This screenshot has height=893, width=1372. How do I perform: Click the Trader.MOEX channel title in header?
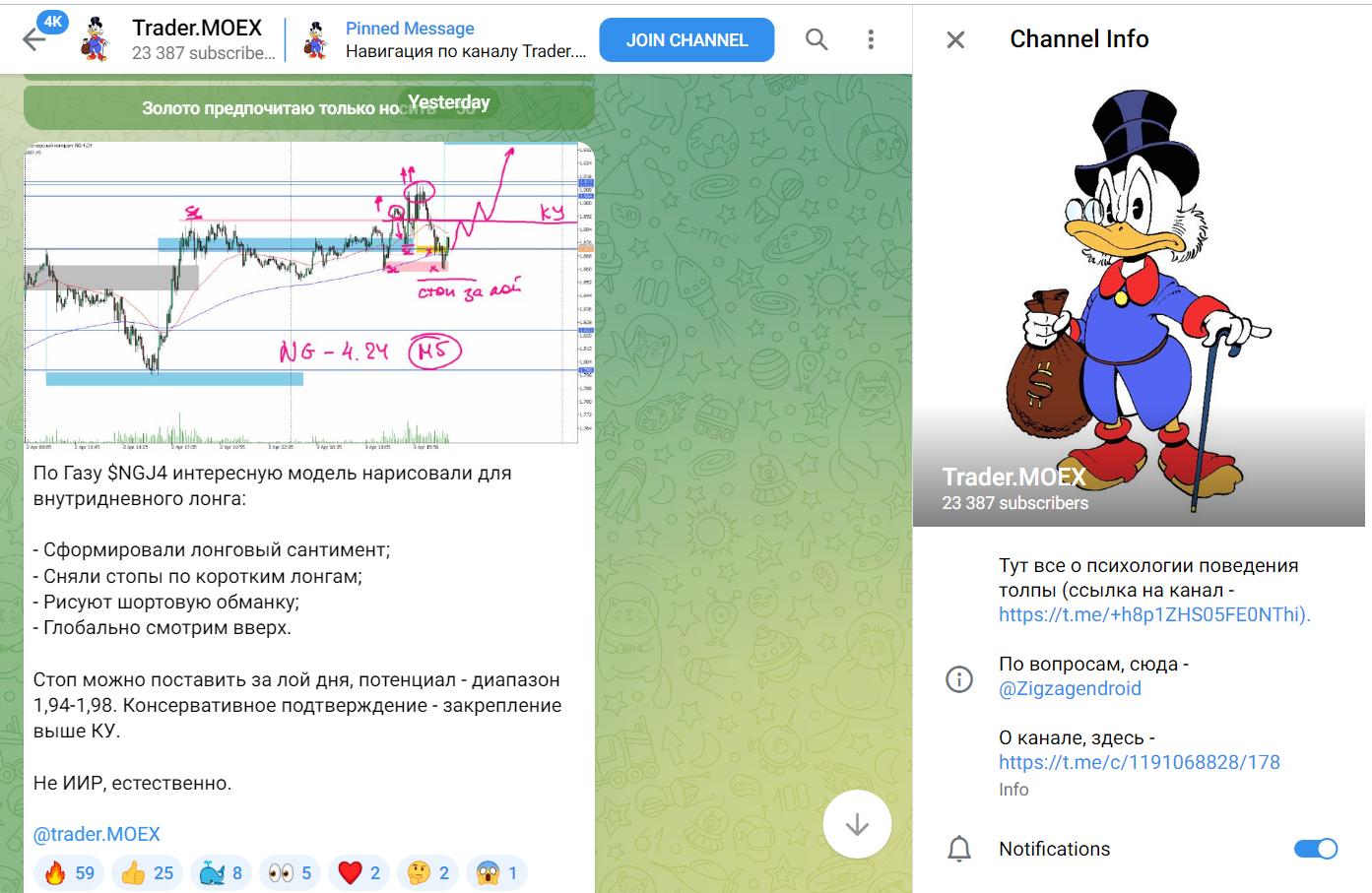click(197, 28)
